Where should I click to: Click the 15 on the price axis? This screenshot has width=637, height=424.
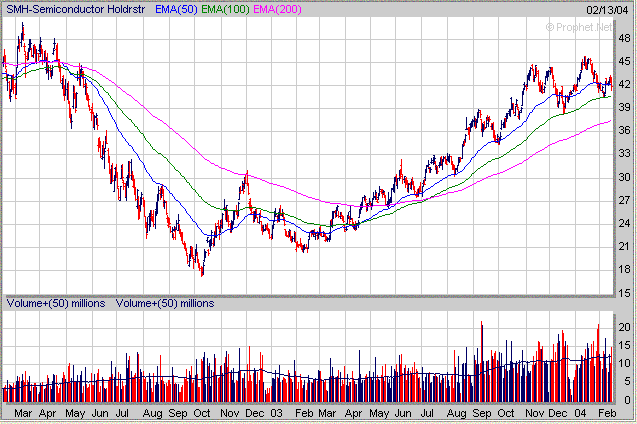coord(624,292)
